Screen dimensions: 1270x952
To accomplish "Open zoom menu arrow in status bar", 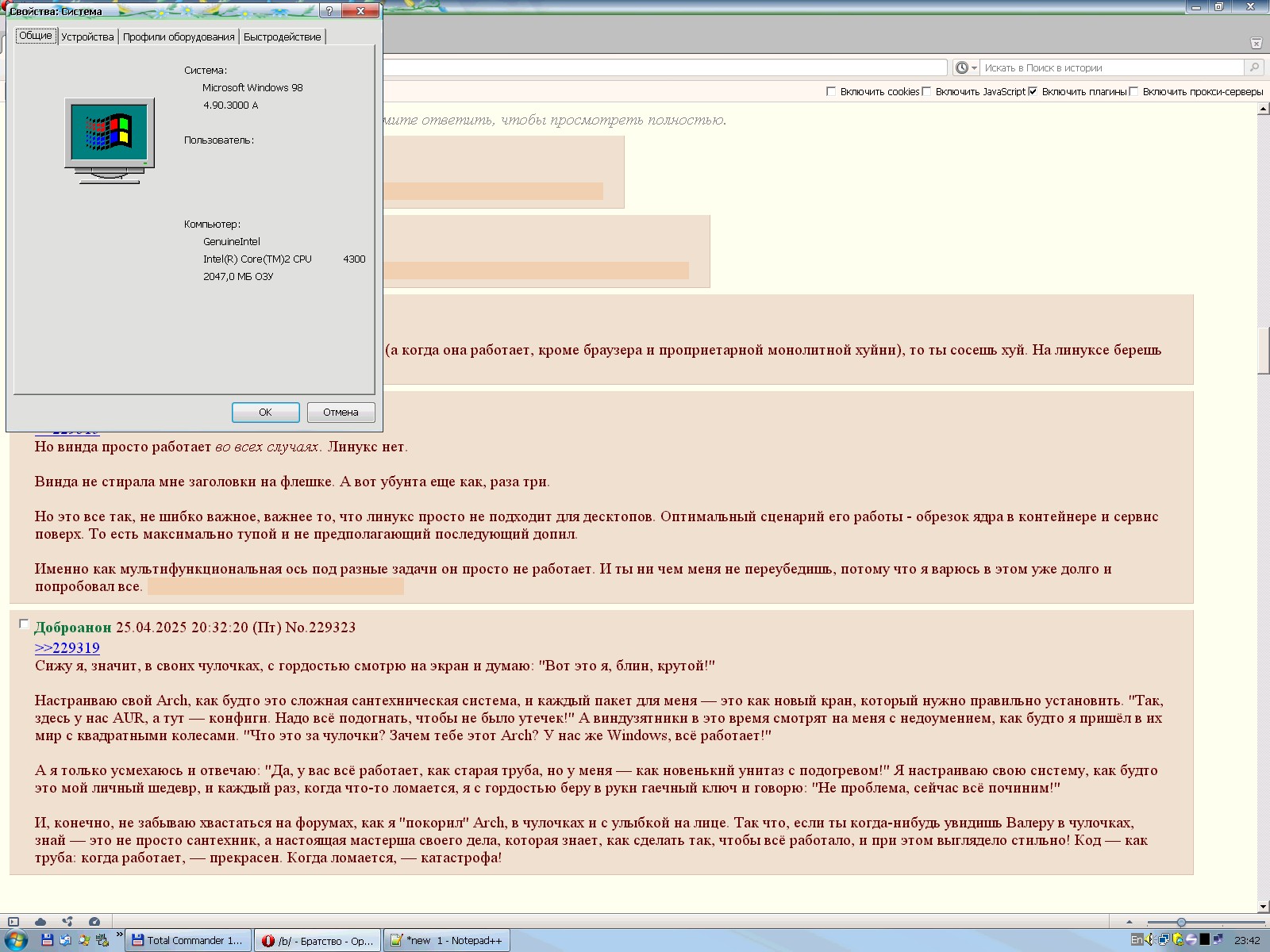I will click(1130, 922).
